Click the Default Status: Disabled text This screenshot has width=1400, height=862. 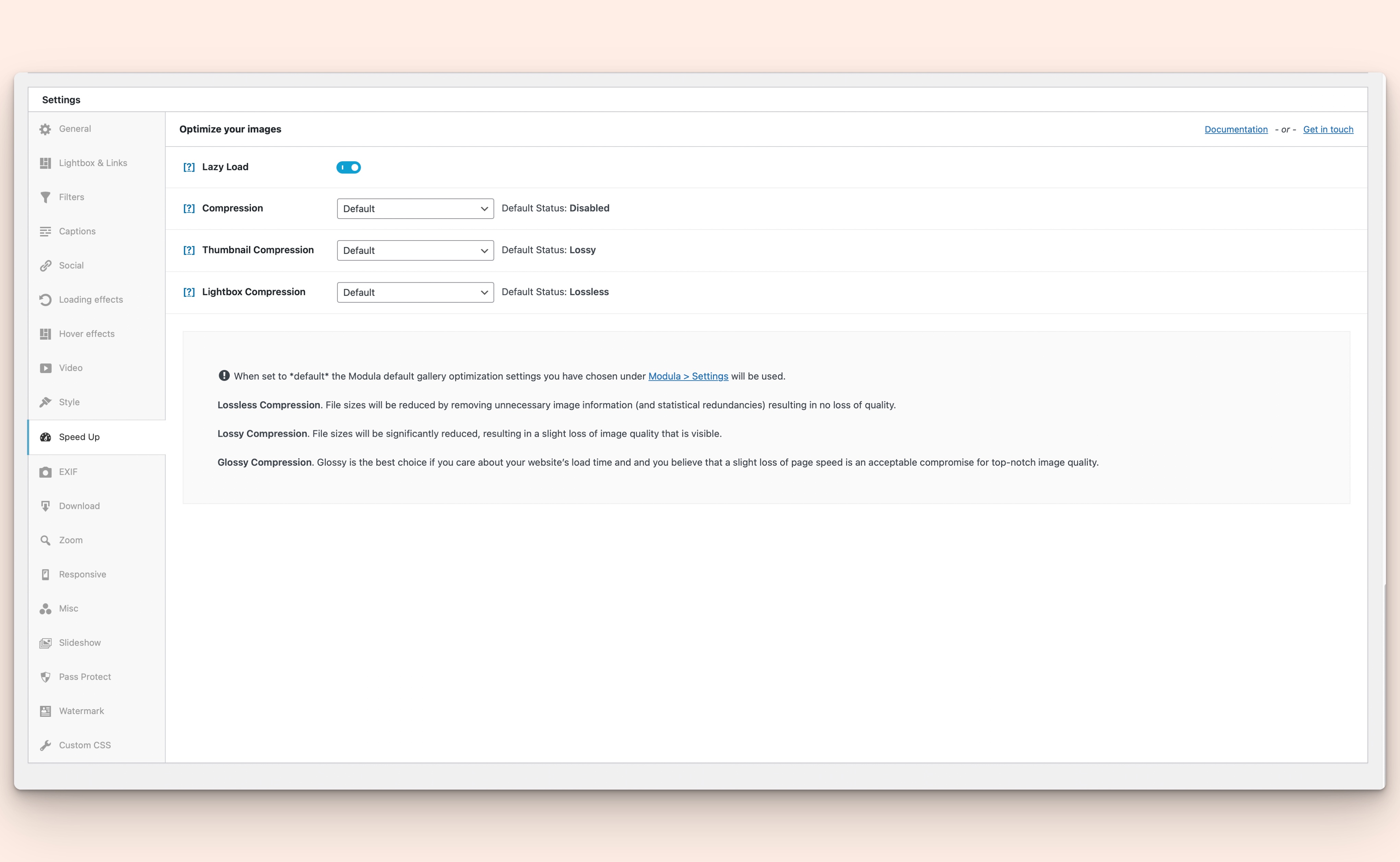(556, 209)
